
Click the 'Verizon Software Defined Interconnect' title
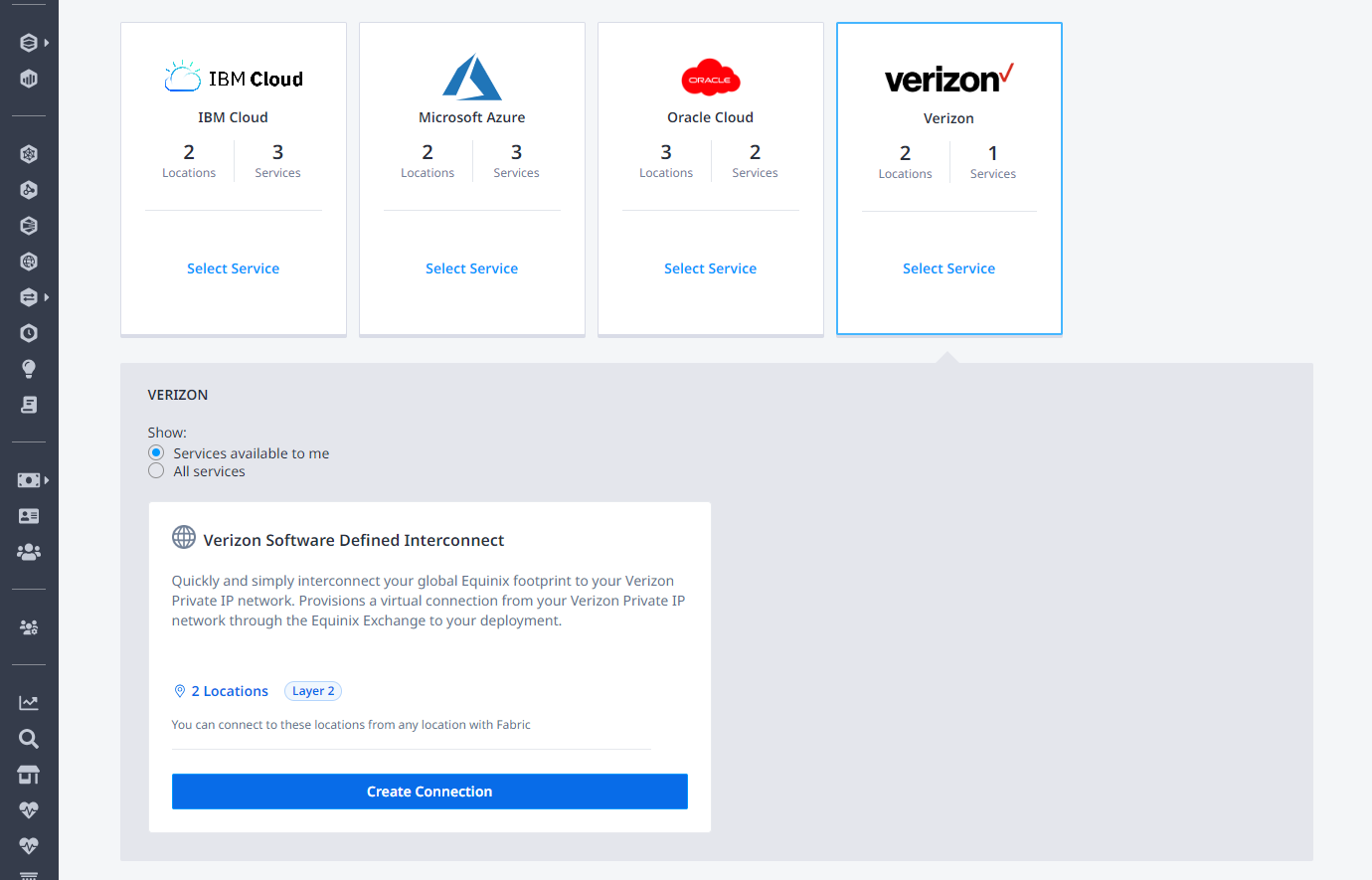tap(354, 540)
